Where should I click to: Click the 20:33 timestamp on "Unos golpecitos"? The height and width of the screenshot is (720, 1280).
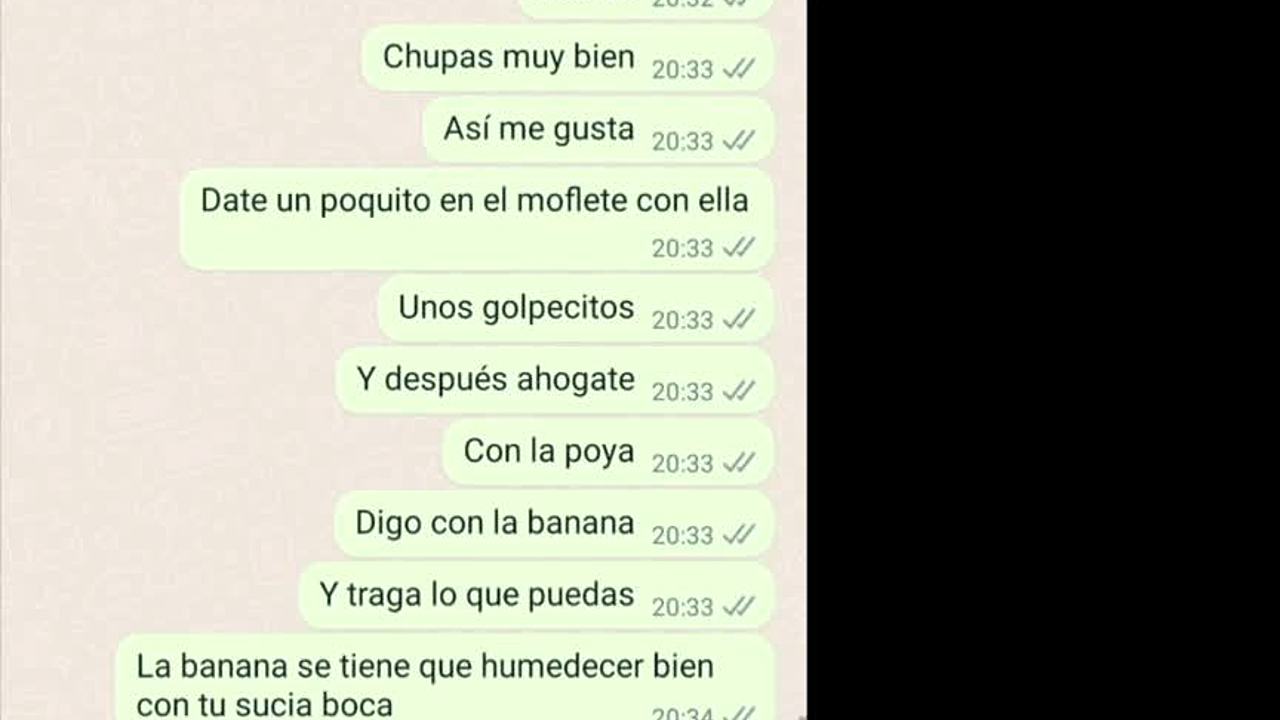[x=682, y=320]
